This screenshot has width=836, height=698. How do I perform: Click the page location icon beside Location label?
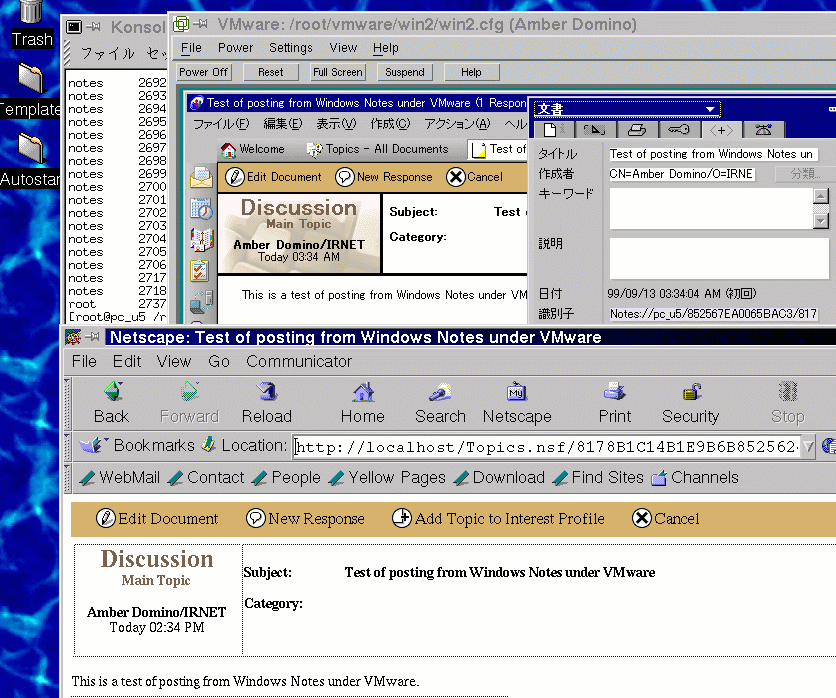pos(209,444)
